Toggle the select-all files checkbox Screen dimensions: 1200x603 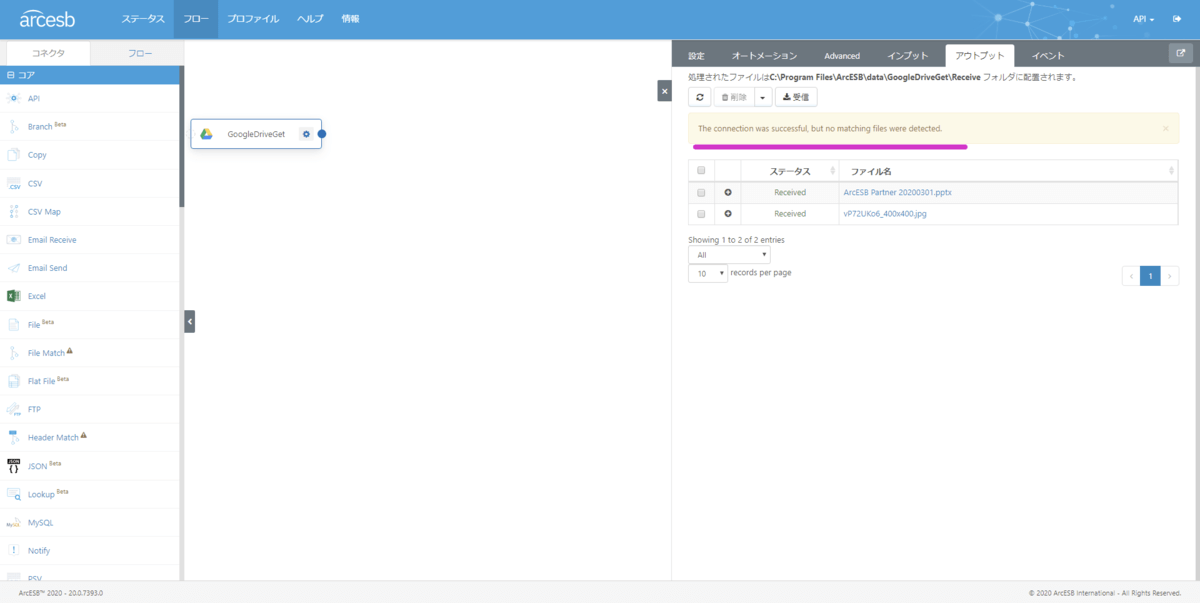pos(701,171)
